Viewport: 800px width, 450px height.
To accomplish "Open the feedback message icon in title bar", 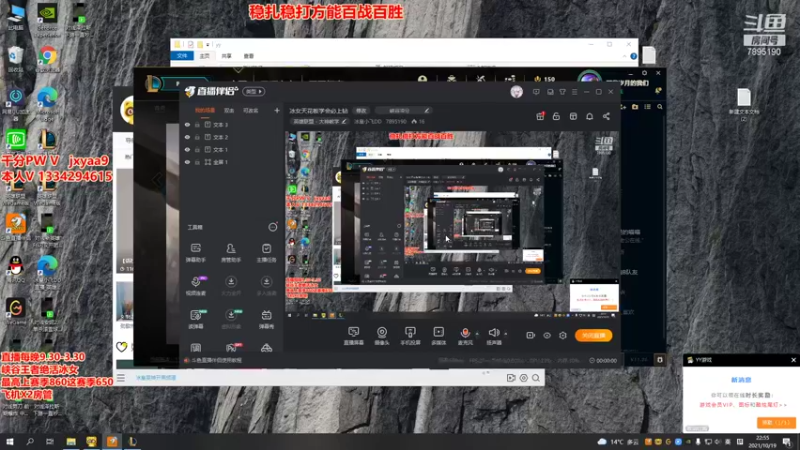I will click(536, 92).
